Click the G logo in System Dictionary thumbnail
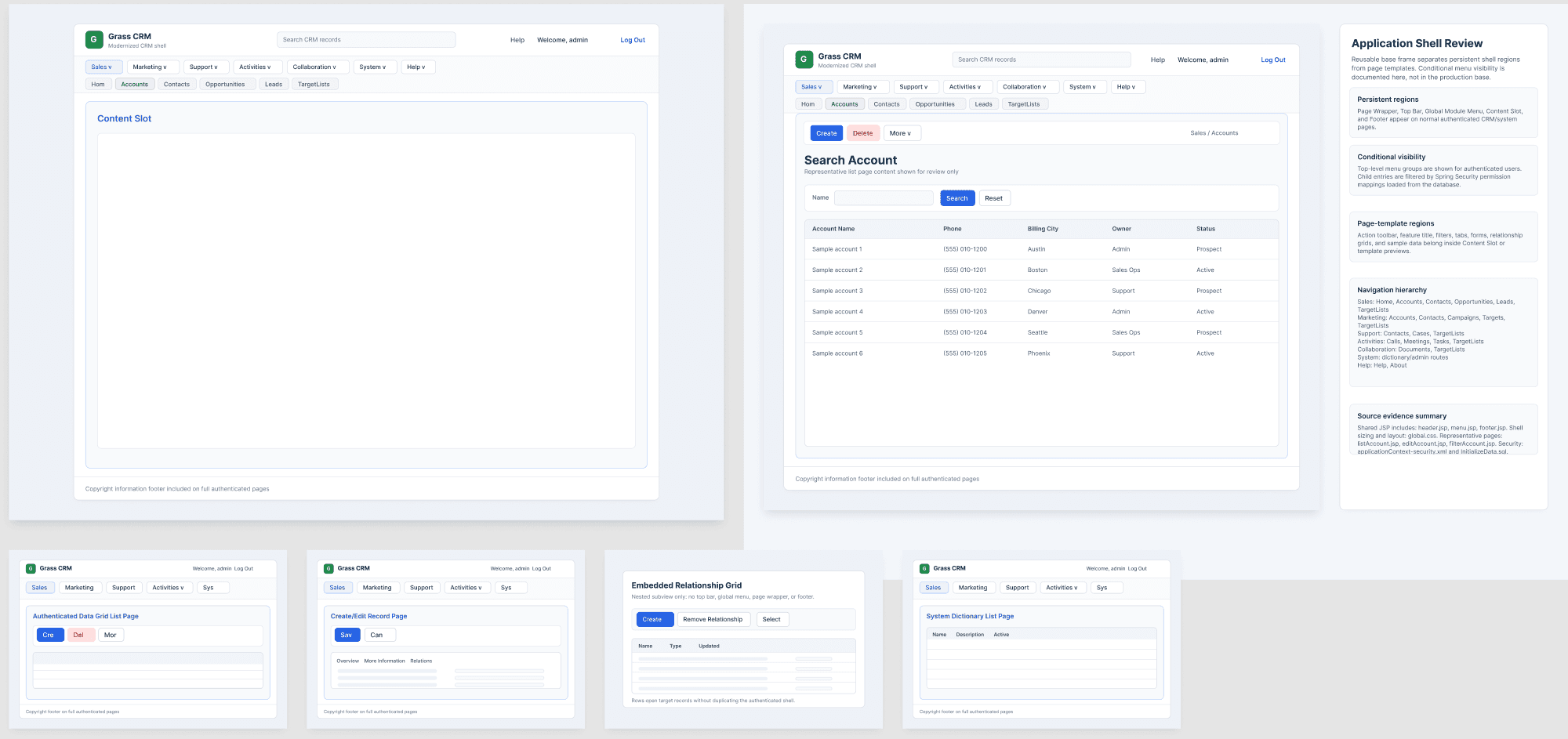 [x=924, y=569]
